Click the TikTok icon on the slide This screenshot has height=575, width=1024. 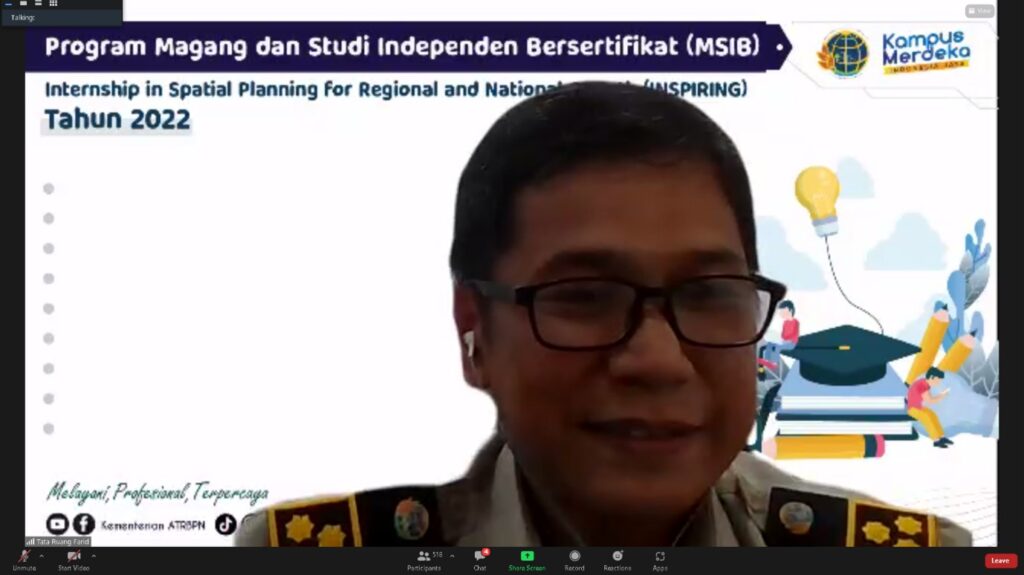226,524
